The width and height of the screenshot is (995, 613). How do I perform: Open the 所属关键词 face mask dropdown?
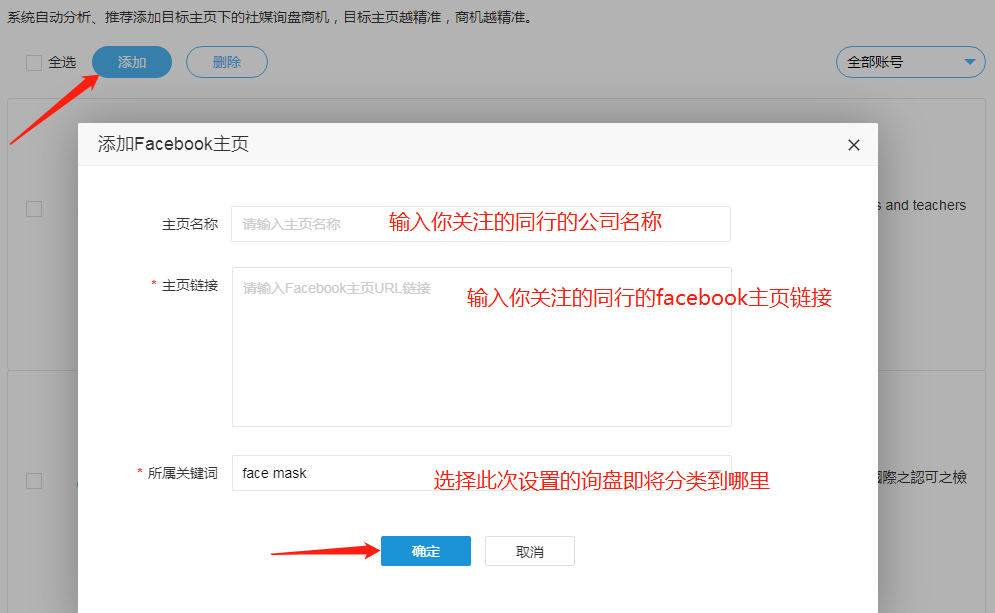coord(482,473)
